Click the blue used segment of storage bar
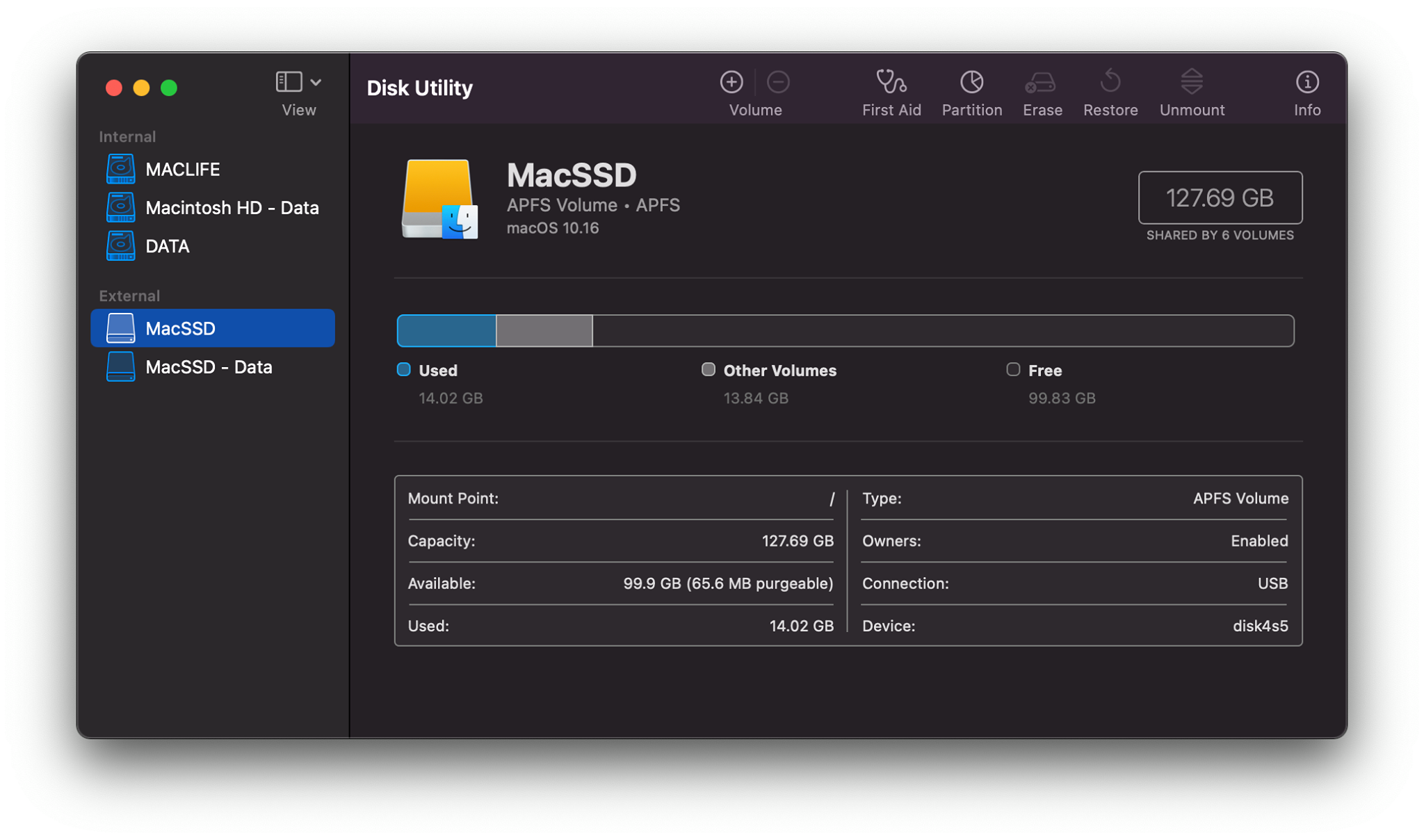The image size is (1424, 840). click(x=446, y=330)
